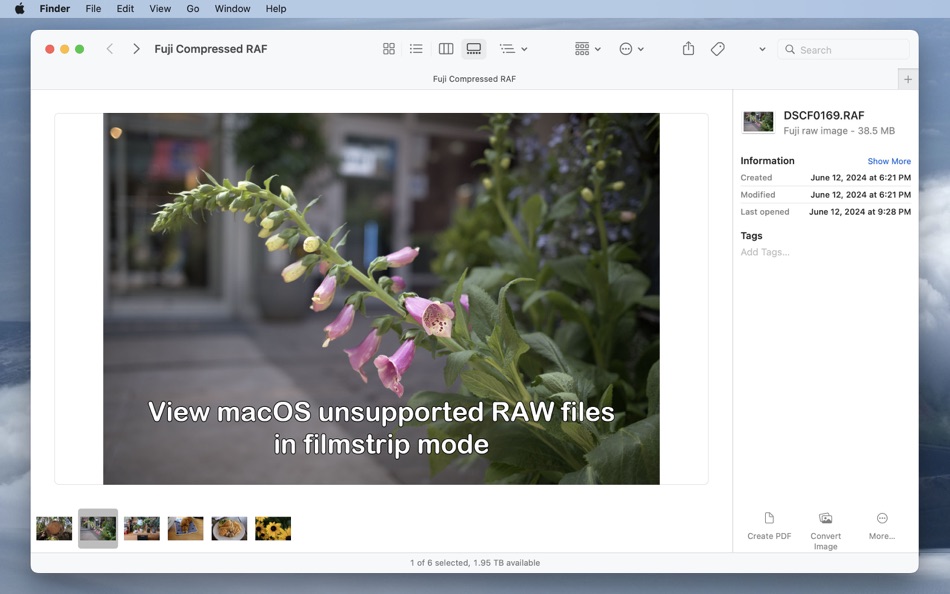The width and height of the screenshot is (950, 594).
Task: Expand the toolbar overflow chevron
Action: 761,48
